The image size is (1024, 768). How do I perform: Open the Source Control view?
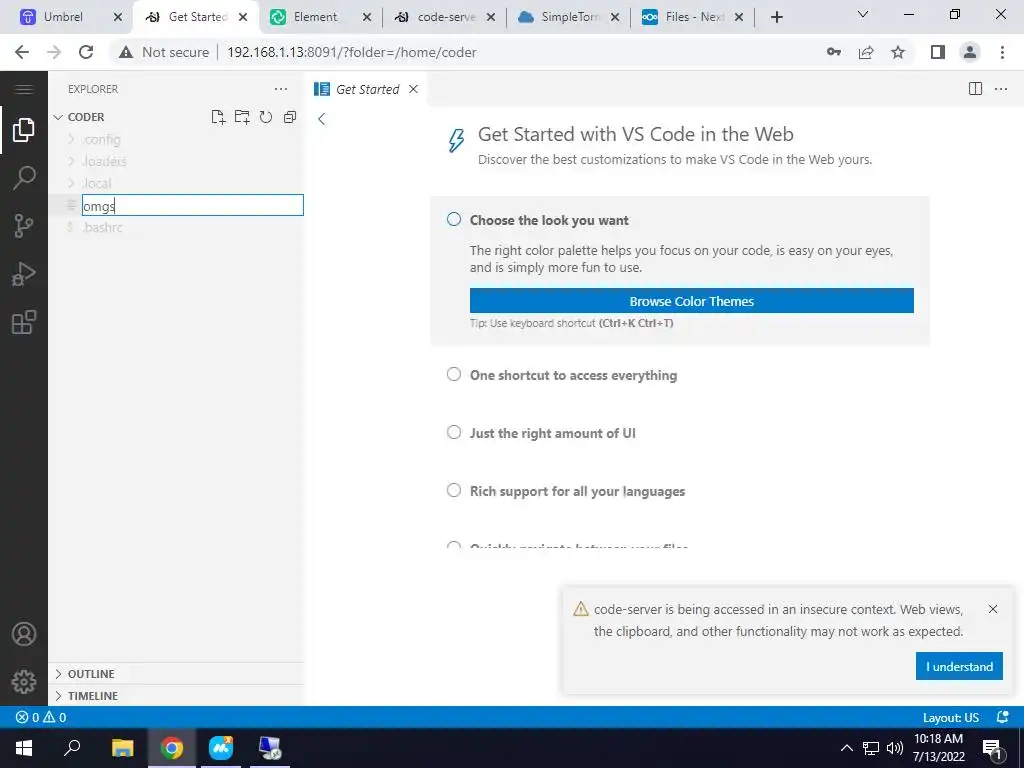point(24,226)
